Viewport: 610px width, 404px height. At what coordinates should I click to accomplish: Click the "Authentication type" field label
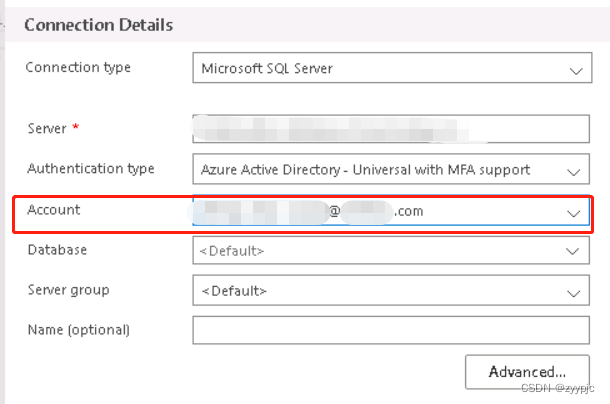coord(90,168)
